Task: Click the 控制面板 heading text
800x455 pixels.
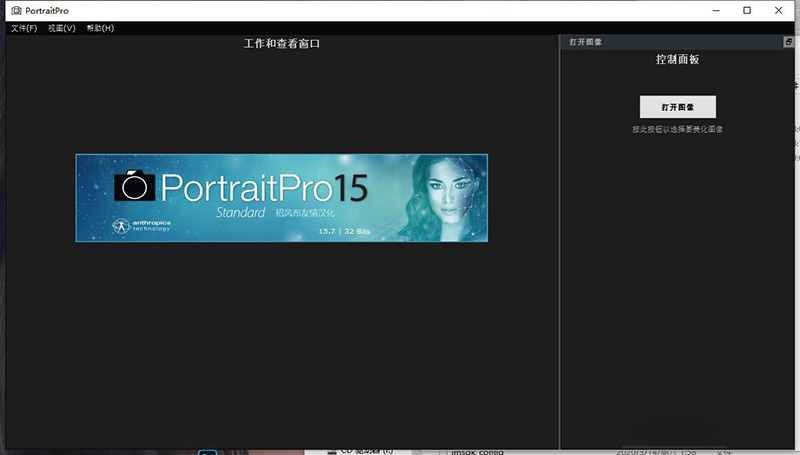Action: tap(677, 59)
